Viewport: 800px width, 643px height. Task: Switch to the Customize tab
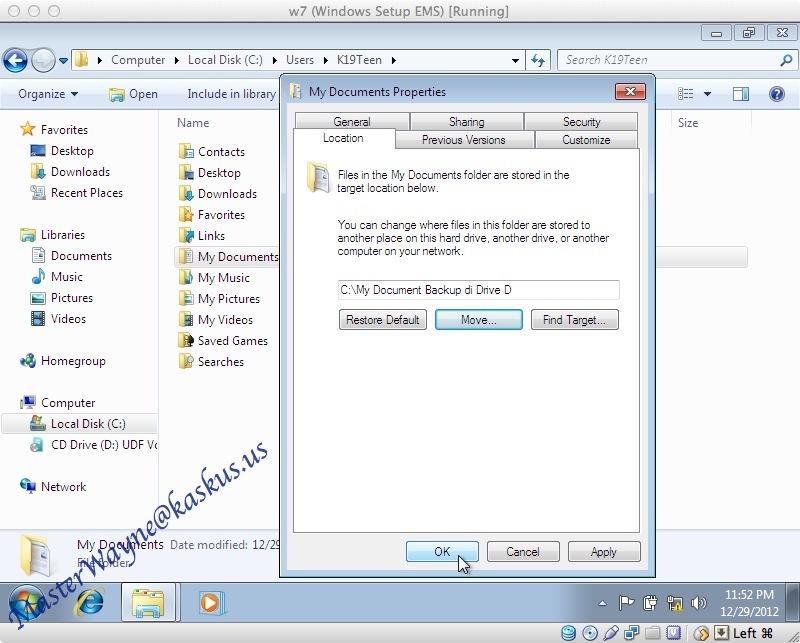[x=586, y=139]
